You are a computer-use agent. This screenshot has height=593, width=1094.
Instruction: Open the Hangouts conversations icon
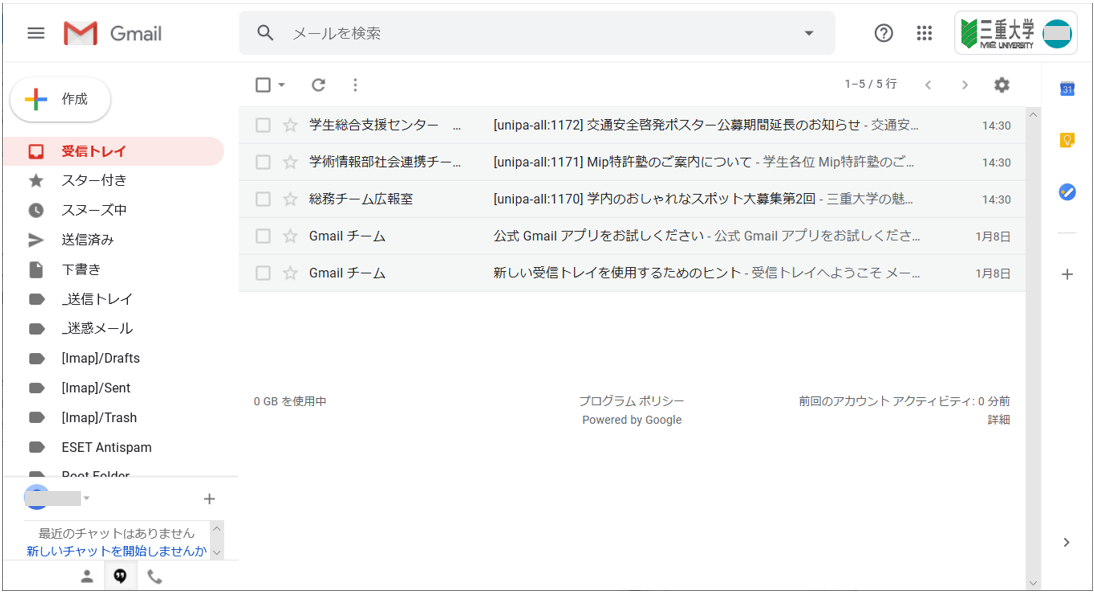(120, 576)
